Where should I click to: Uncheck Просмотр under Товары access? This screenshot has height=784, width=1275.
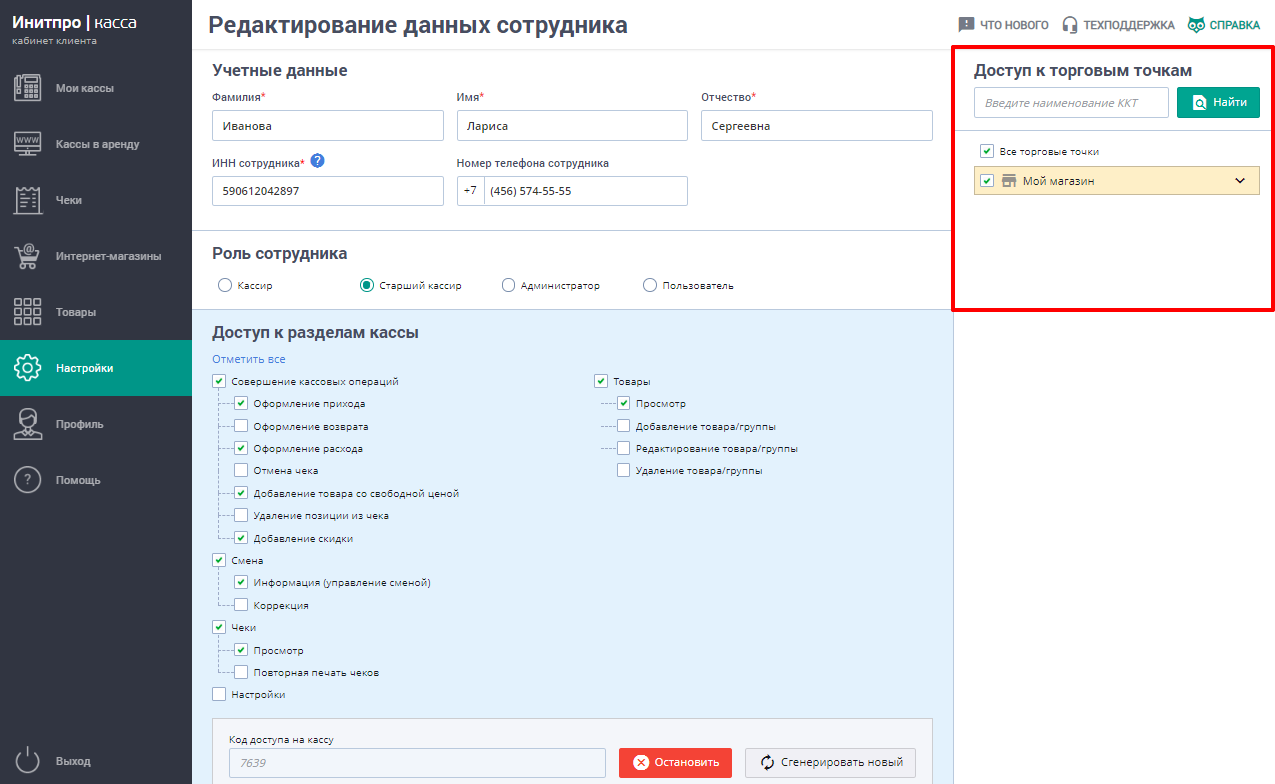coord(624,404)
